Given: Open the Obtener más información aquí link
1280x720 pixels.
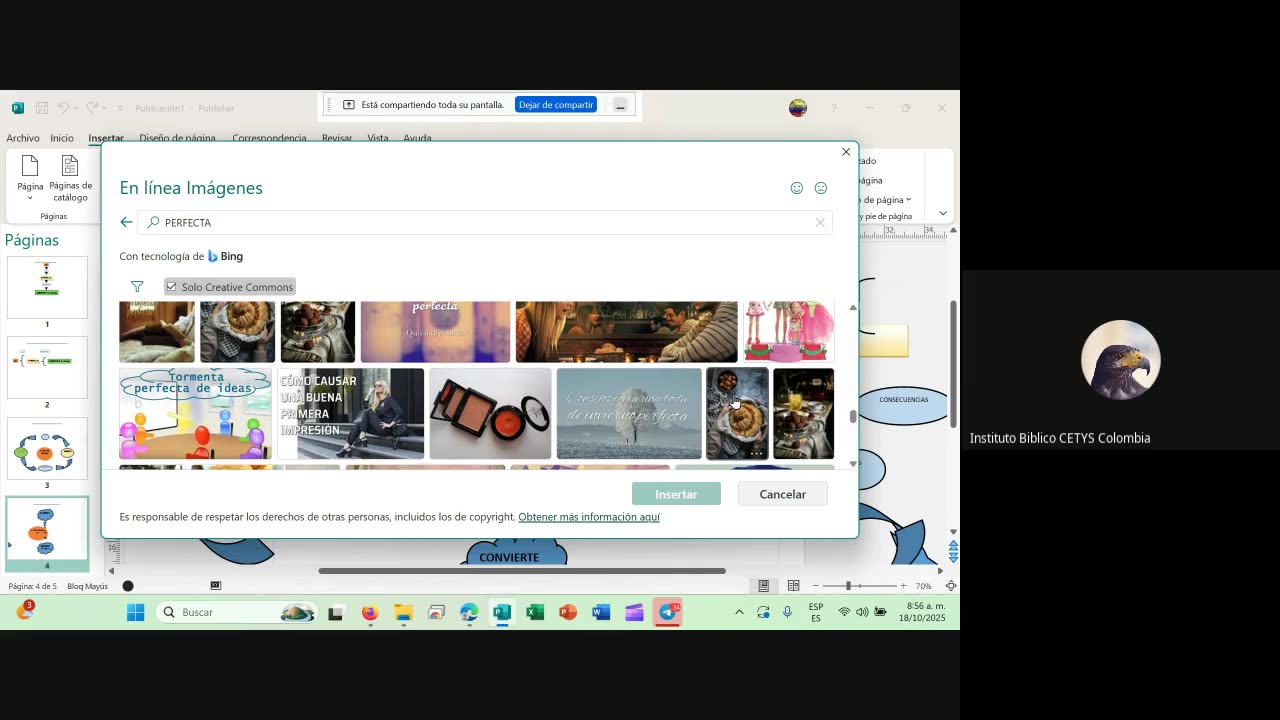Looking at the screenshot, I should (x=589, y=517).
